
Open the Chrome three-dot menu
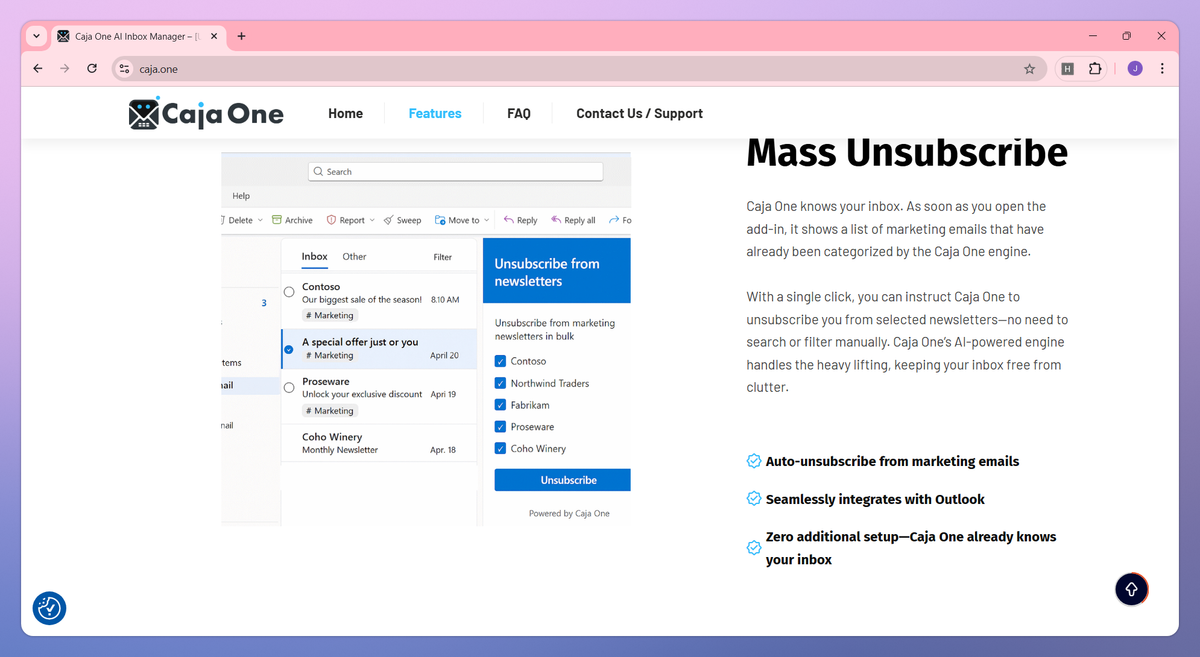point(1162,69)
